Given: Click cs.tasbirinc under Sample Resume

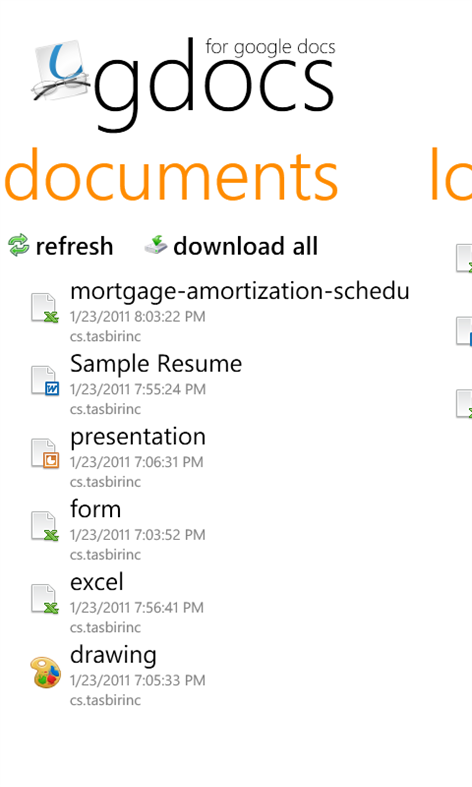Looking at the screenshot, I should click(105, 409).
